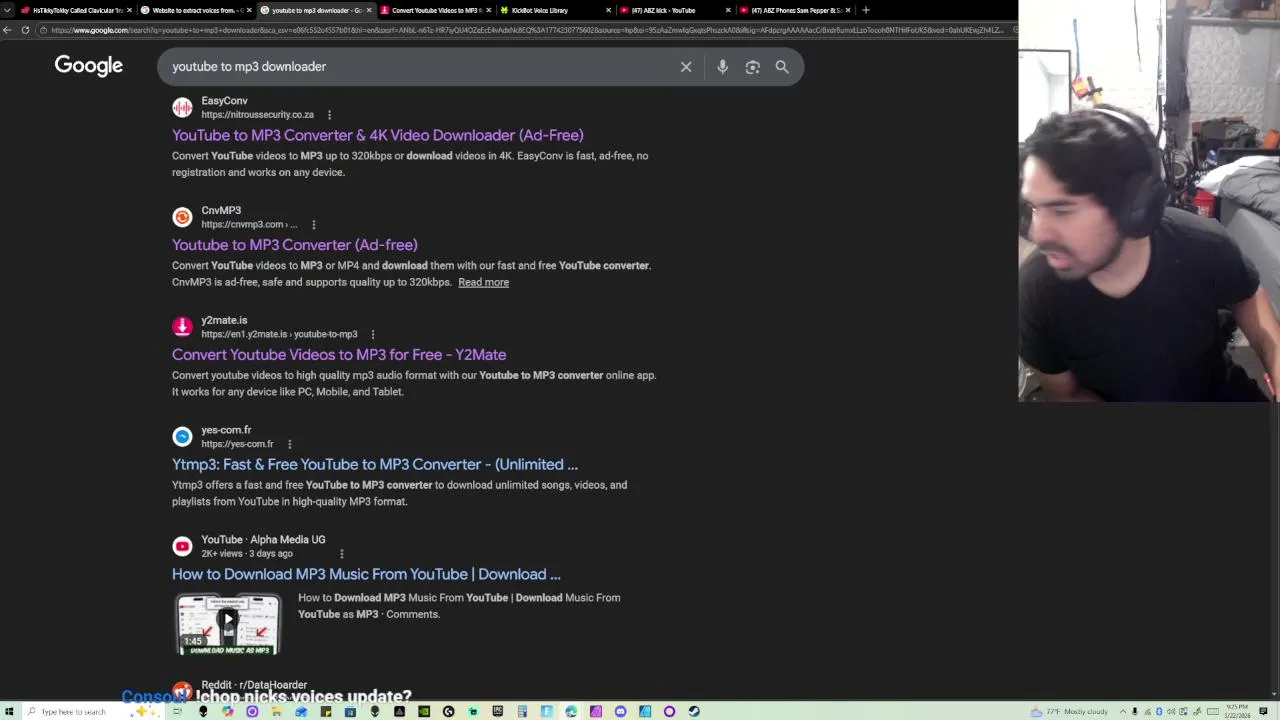This screenshot has width=1280, height=720.
Task: Go to the Google logo homepage
Action: [x=89, y=66]
